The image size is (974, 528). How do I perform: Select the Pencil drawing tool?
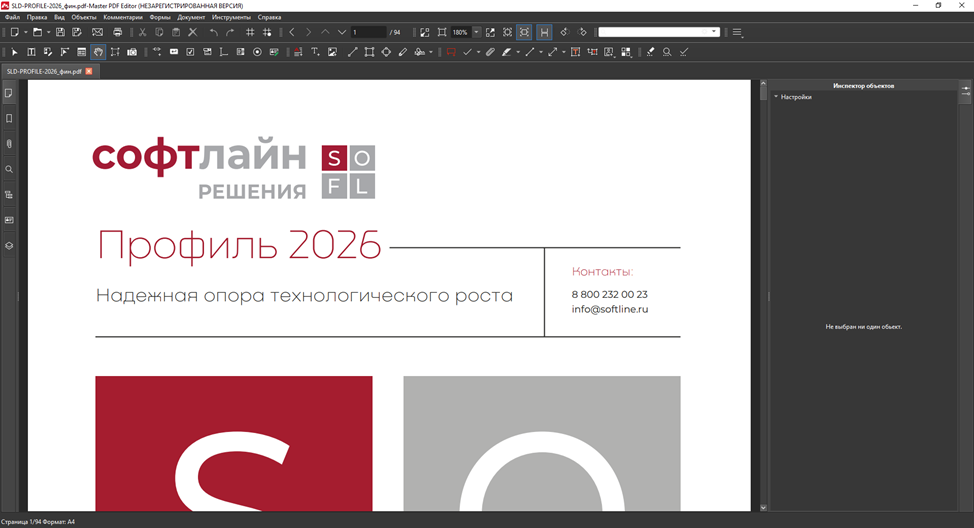[x=403, y=52]
